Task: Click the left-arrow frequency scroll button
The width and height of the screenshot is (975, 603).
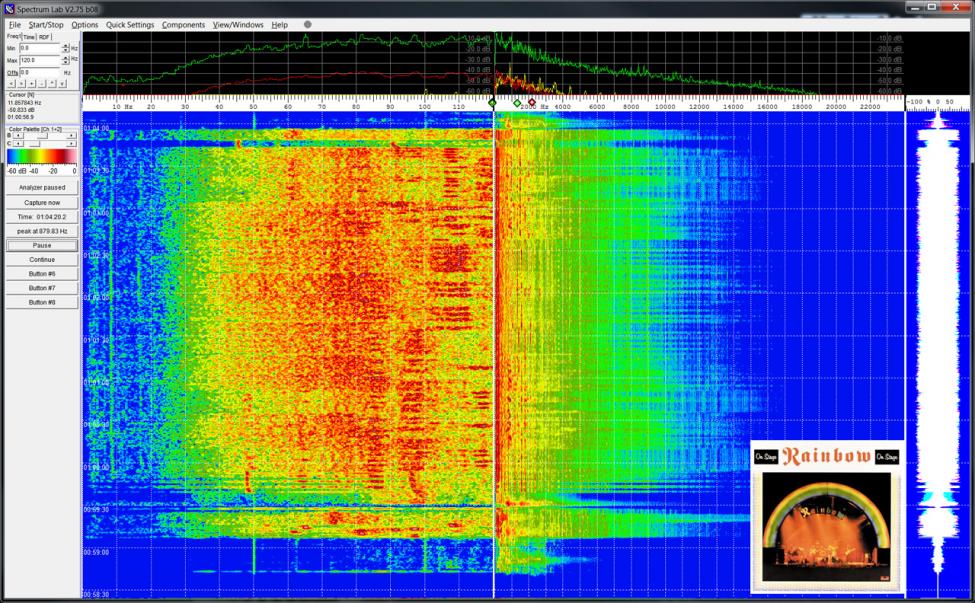Action: tap(11, 83)
